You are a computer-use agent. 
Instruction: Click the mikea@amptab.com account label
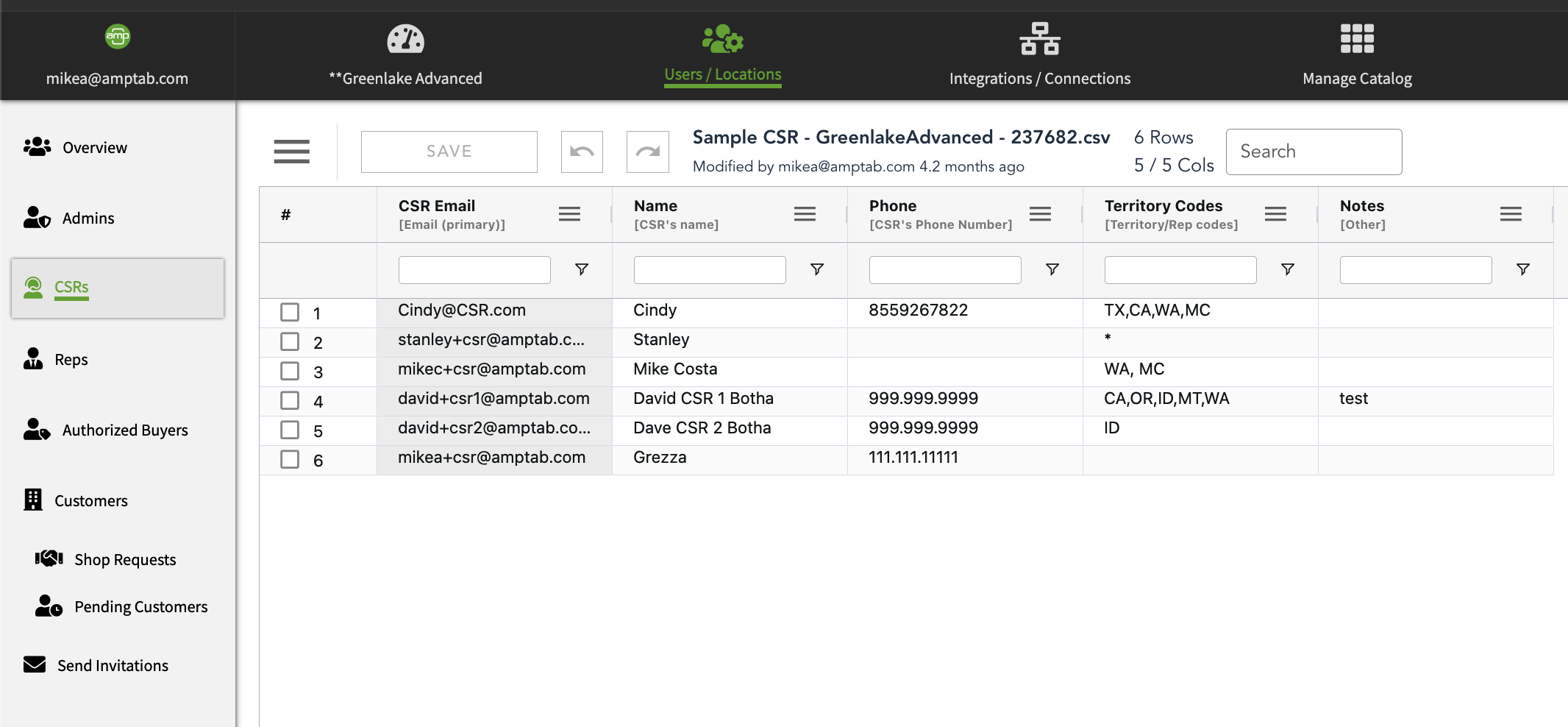click(117, 78)
